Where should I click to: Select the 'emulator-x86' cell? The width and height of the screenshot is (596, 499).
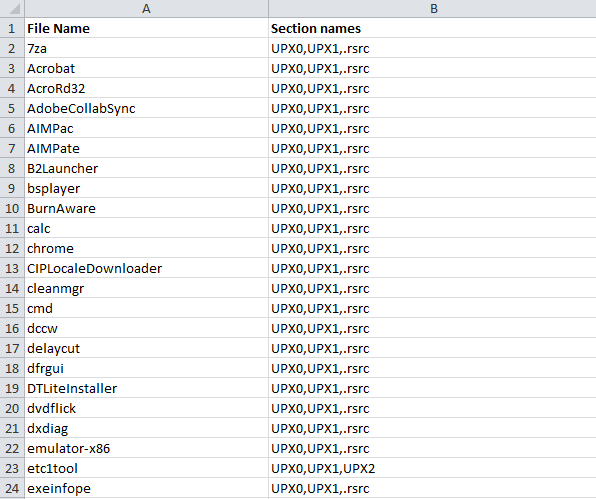click(146, 448)
